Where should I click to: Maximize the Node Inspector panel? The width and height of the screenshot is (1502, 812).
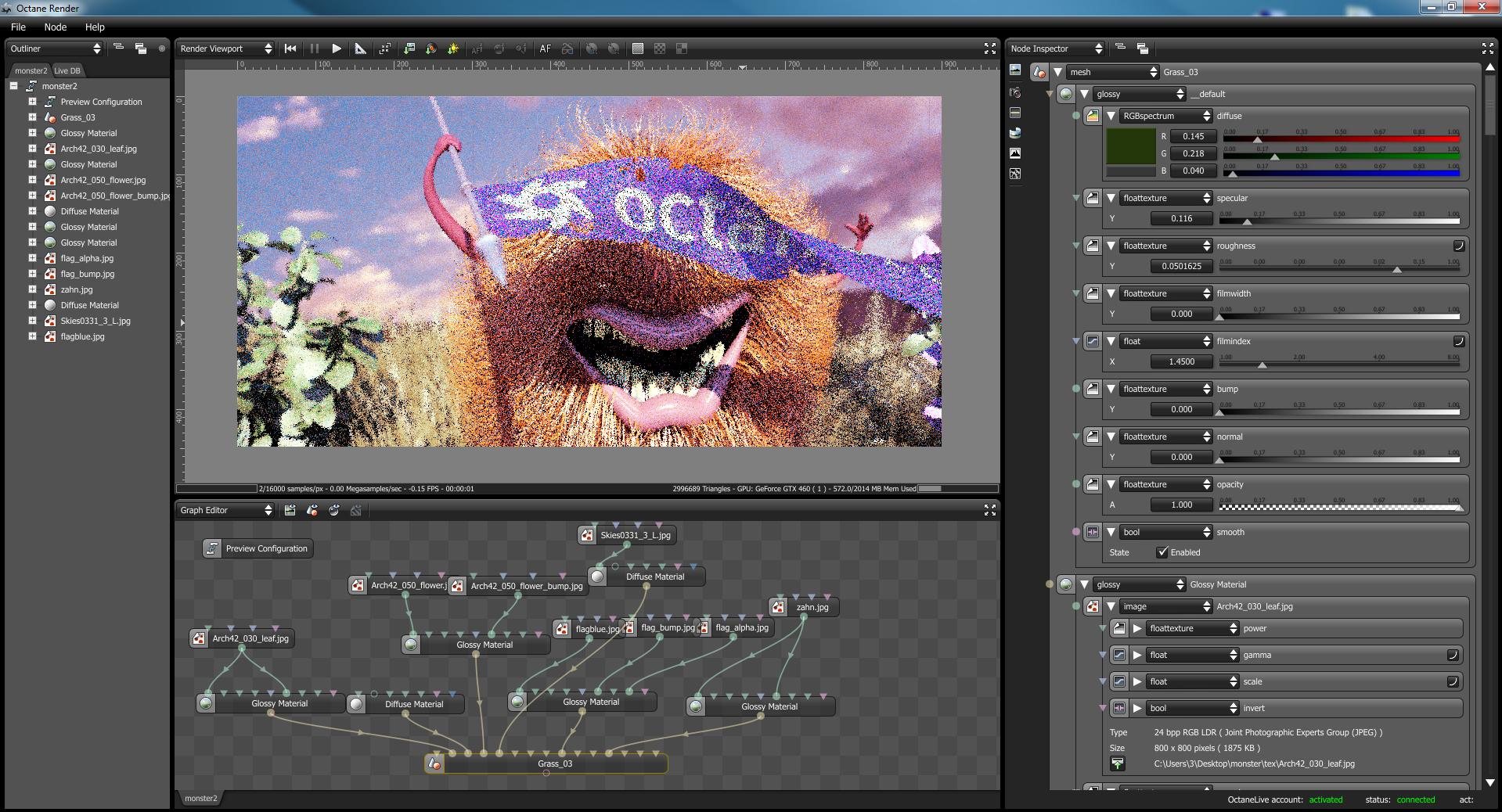(1488, 49)
